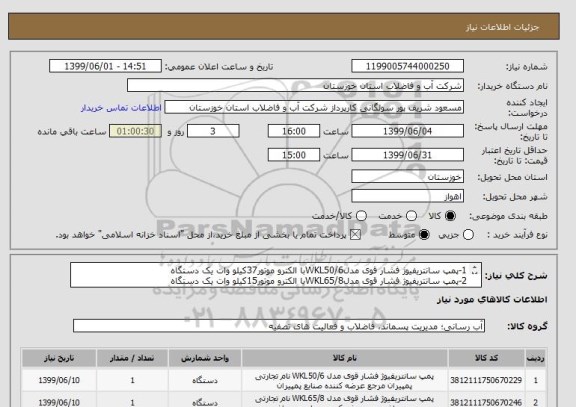Viewport: 576px width, 407px height.
Task: Select the کالا radio button
Action: click(x=450, y=216)
